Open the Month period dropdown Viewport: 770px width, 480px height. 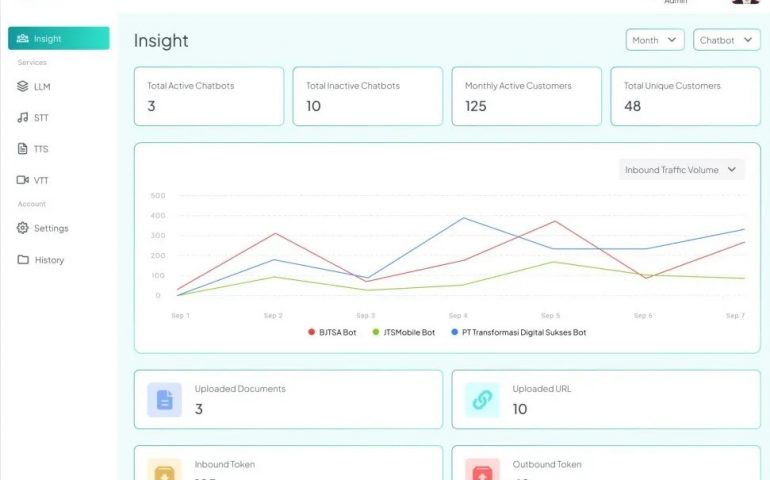click(x=655, y=40)
